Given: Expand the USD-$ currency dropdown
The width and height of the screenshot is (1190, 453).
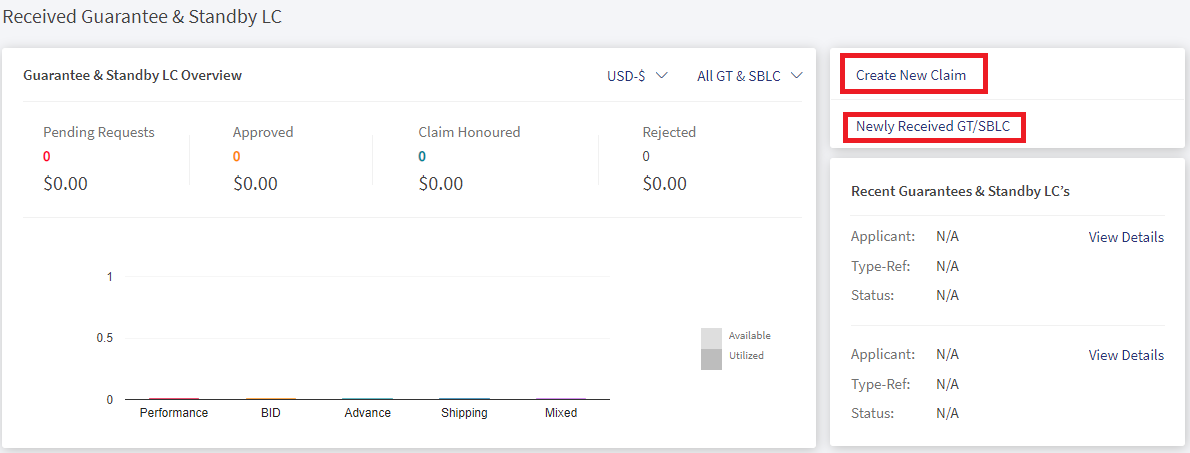Looking at the screenshot, I should click(x=637, y=76).
